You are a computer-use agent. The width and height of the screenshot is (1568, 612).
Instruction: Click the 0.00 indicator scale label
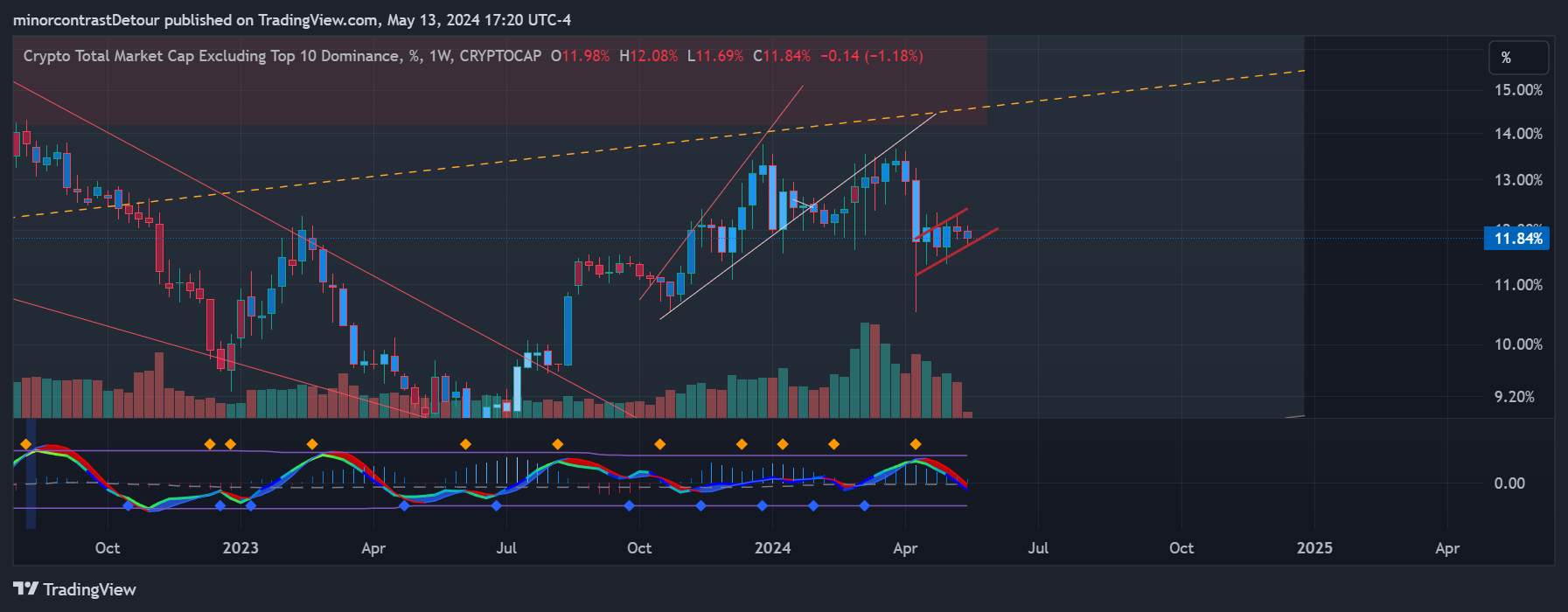[x=1509, y=483]
